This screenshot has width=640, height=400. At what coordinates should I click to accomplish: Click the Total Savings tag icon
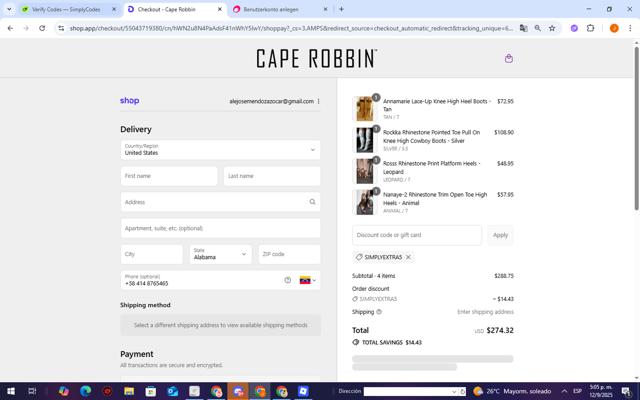click(x=356, y=342)
